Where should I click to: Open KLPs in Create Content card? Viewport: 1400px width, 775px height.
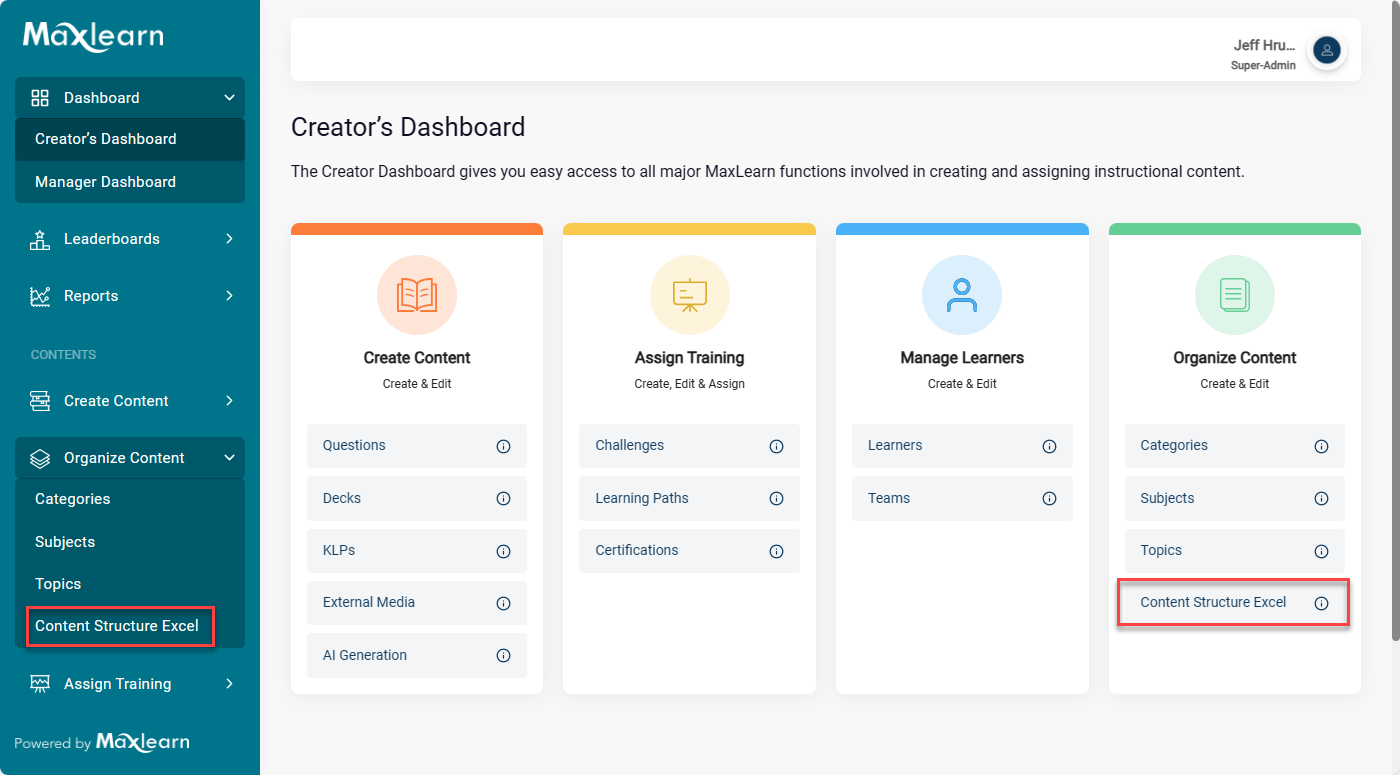(417, 551)
